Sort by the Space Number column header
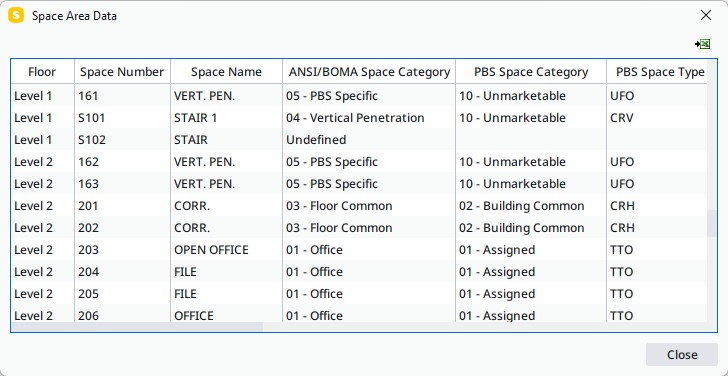 122,72
